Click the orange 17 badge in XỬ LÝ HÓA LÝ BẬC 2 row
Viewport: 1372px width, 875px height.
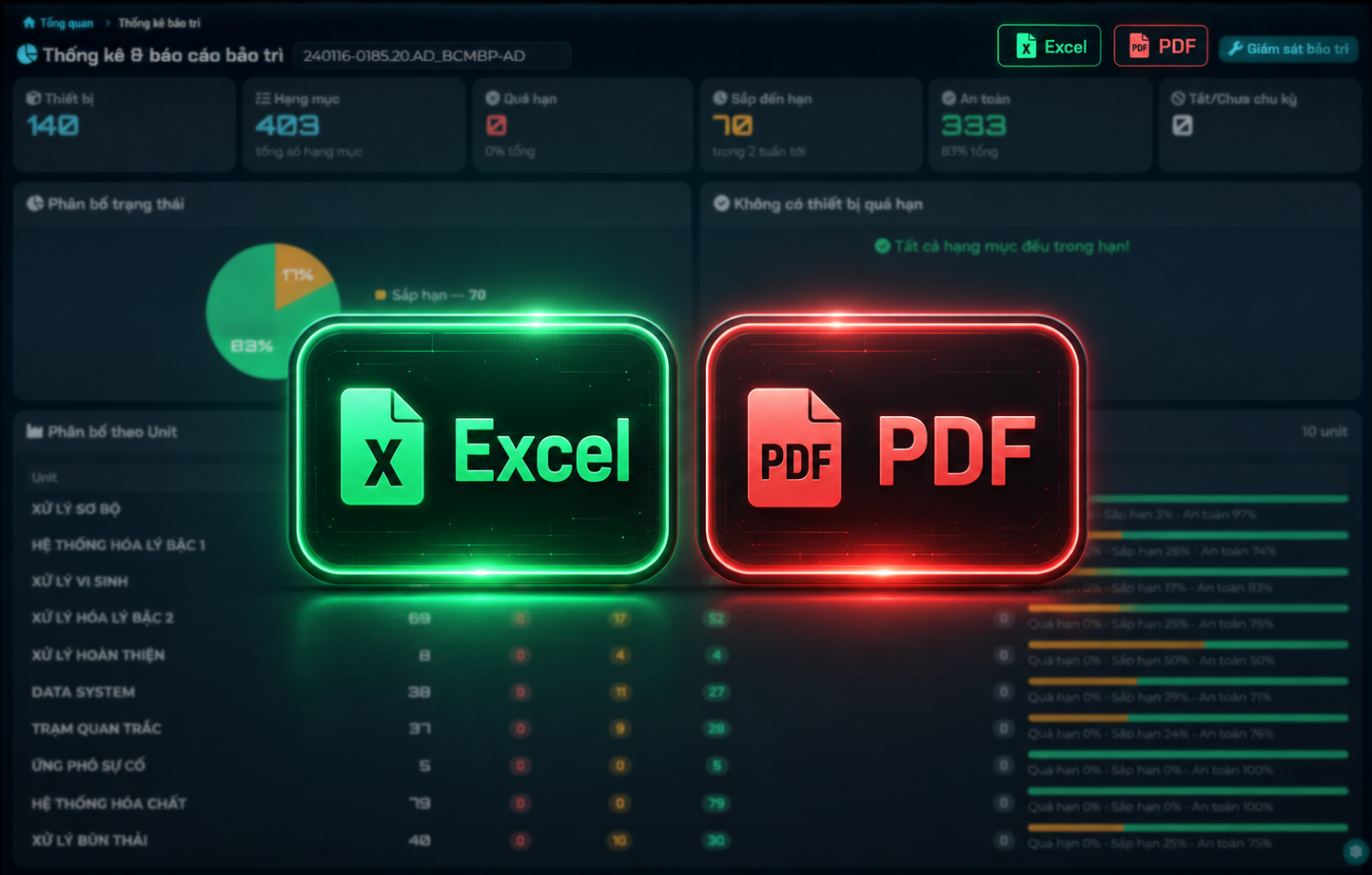point(620,619)
